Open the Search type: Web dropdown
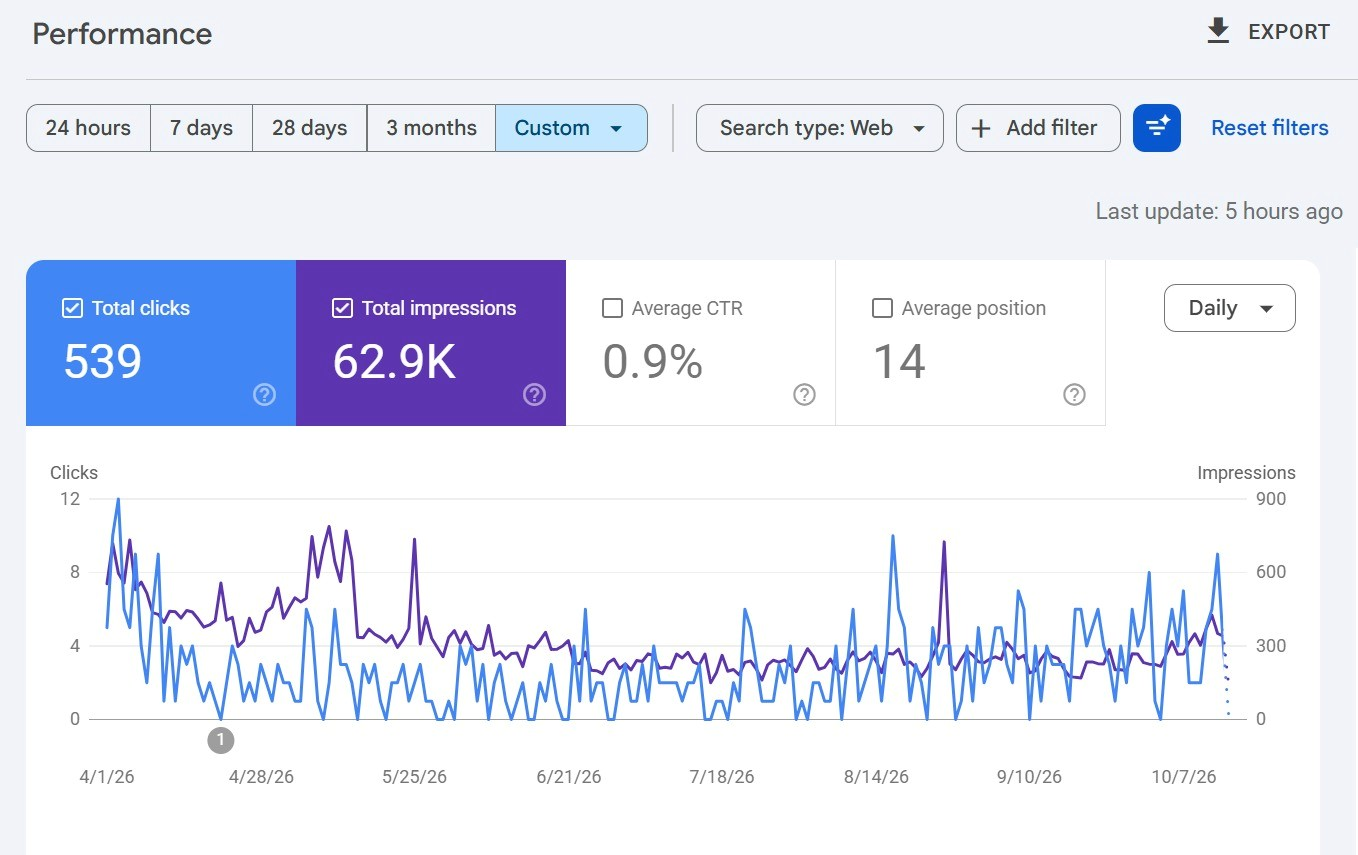The width and height of the screenshot is (1358, 855). tap(819, 128)
